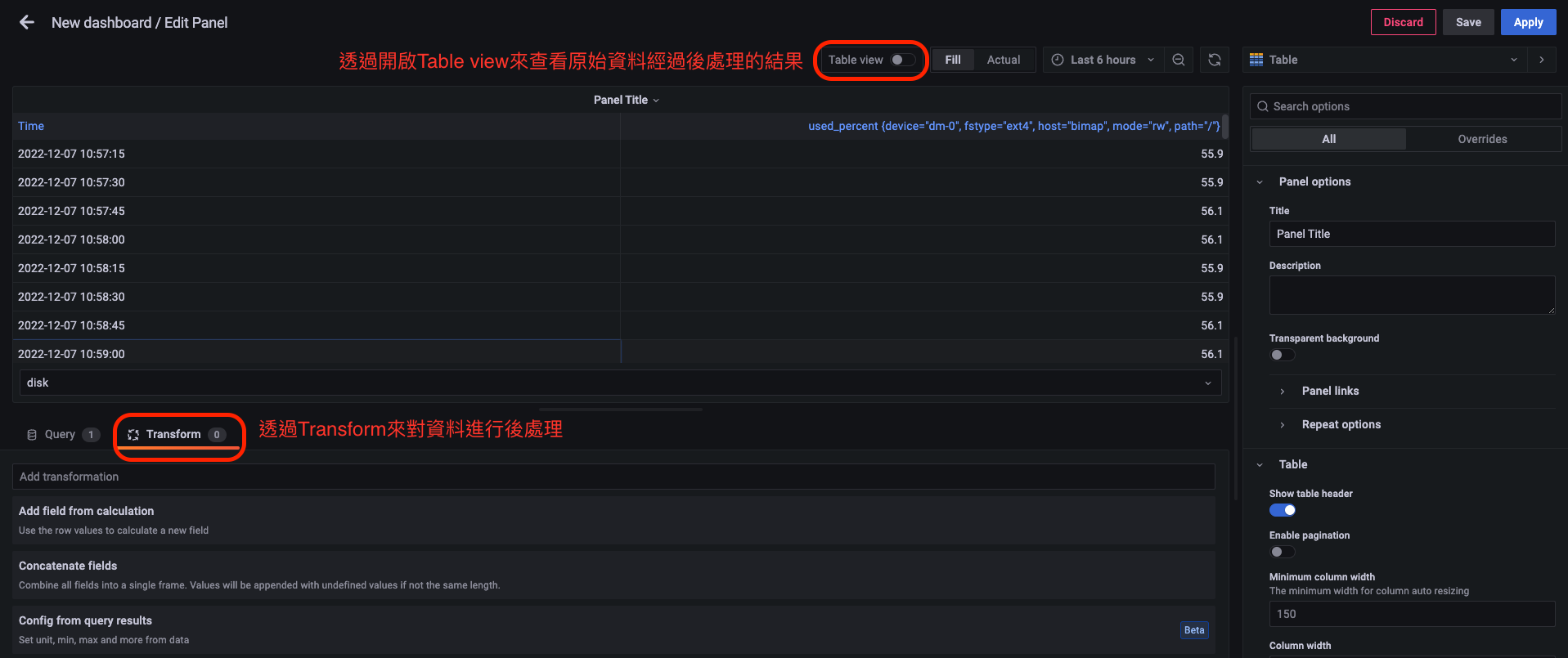Collapse the options pane arrow icon
This screenshot has height=658, width=1568.
point(1542,60)
